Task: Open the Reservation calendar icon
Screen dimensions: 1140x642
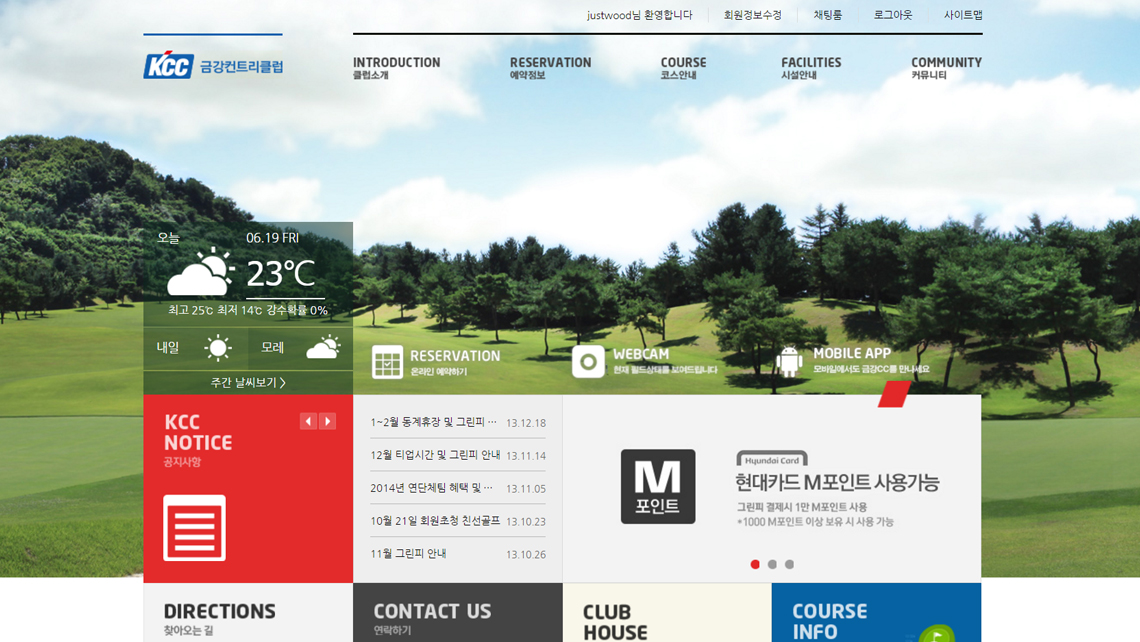Action: click(x=387, y=362)
